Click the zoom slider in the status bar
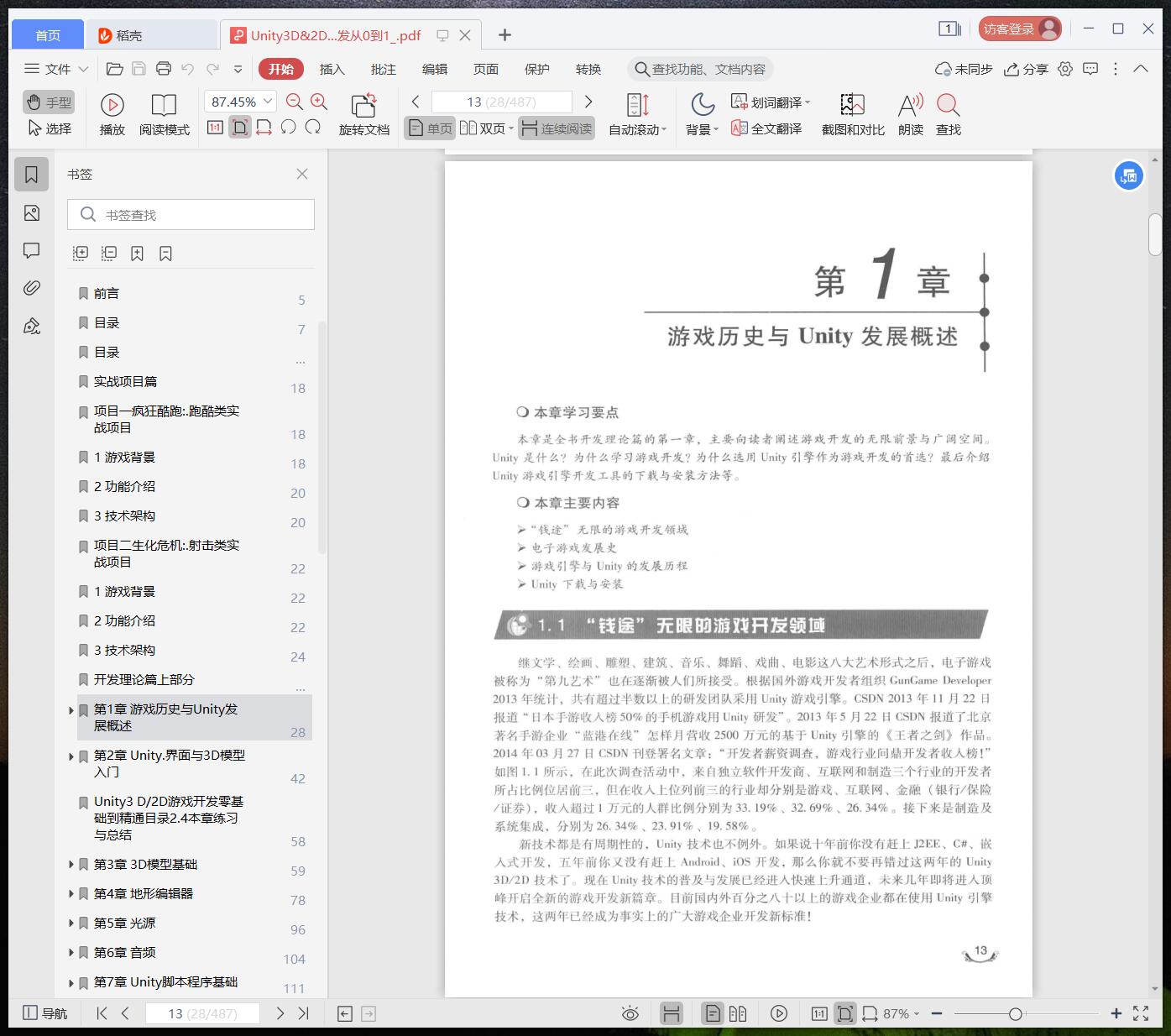1171x1036 pixels. (1016, 1014)
